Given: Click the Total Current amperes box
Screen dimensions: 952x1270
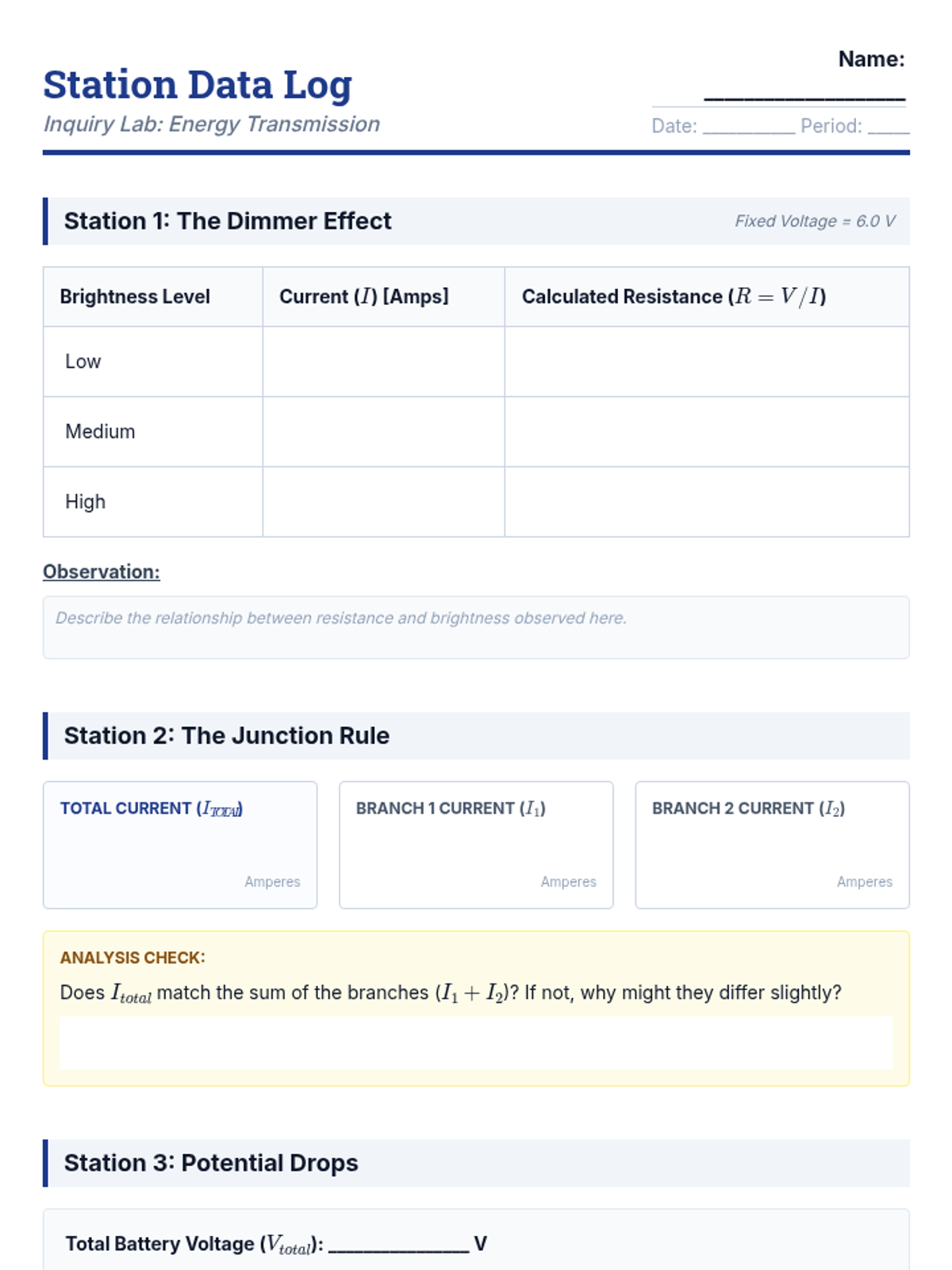Looking at the screenshot, I should click(180, 846).
